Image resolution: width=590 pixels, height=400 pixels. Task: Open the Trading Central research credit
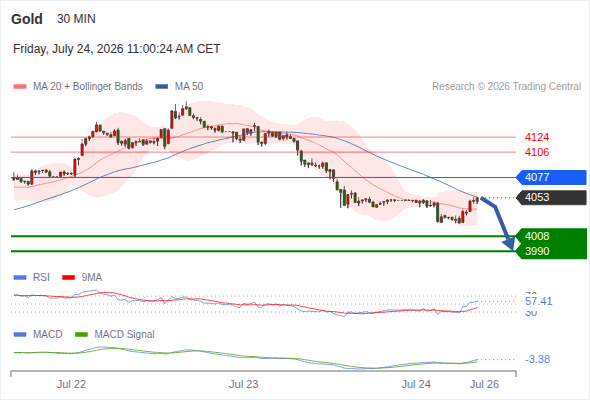[x=506, y=87]
